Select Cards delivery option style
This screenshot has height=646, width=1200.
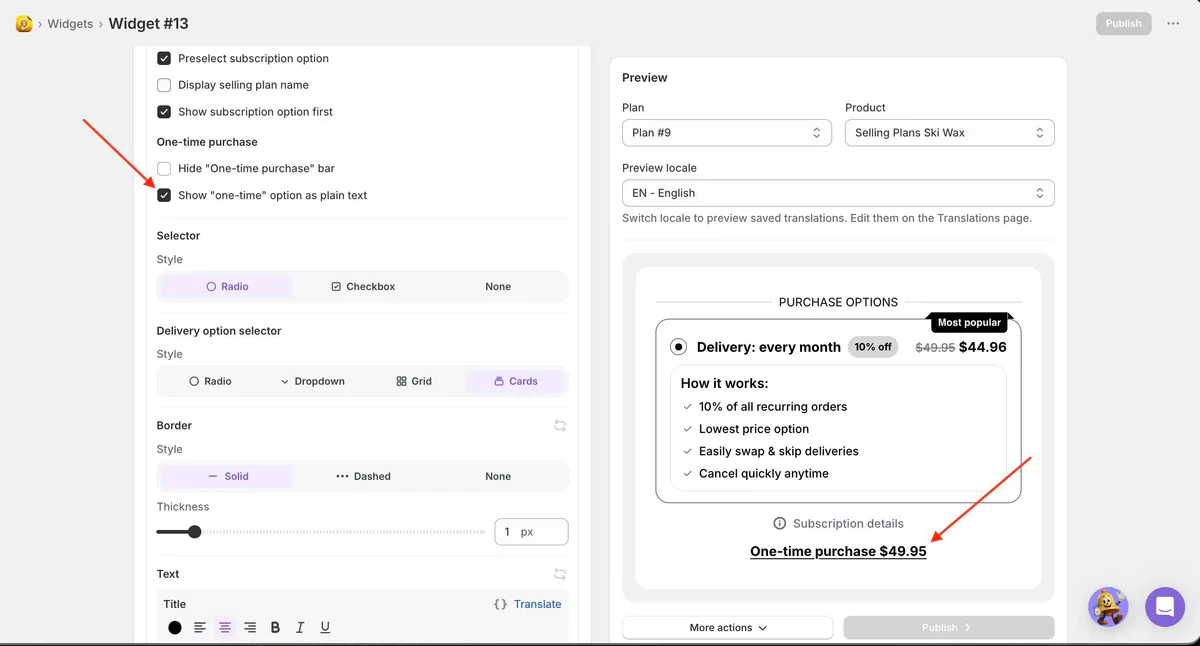[x=516, y=381]
